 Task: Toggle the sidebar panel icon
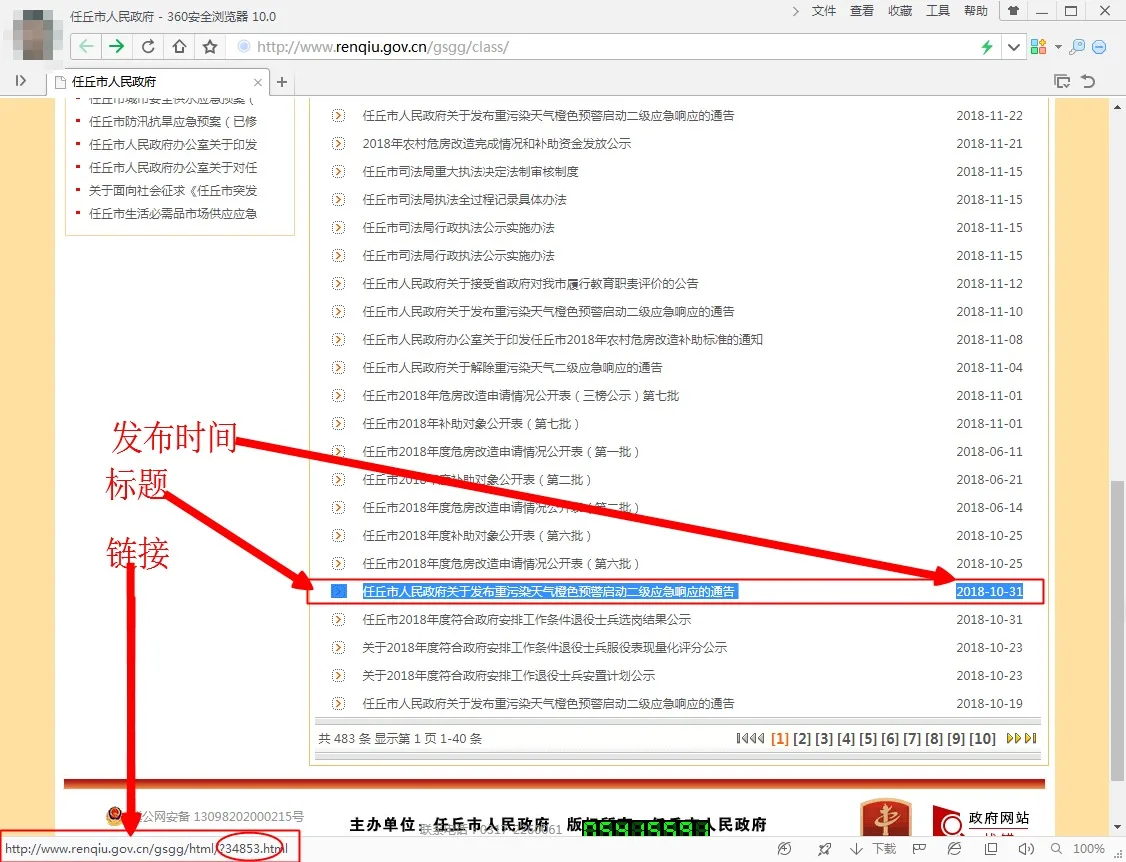point(21,81)
